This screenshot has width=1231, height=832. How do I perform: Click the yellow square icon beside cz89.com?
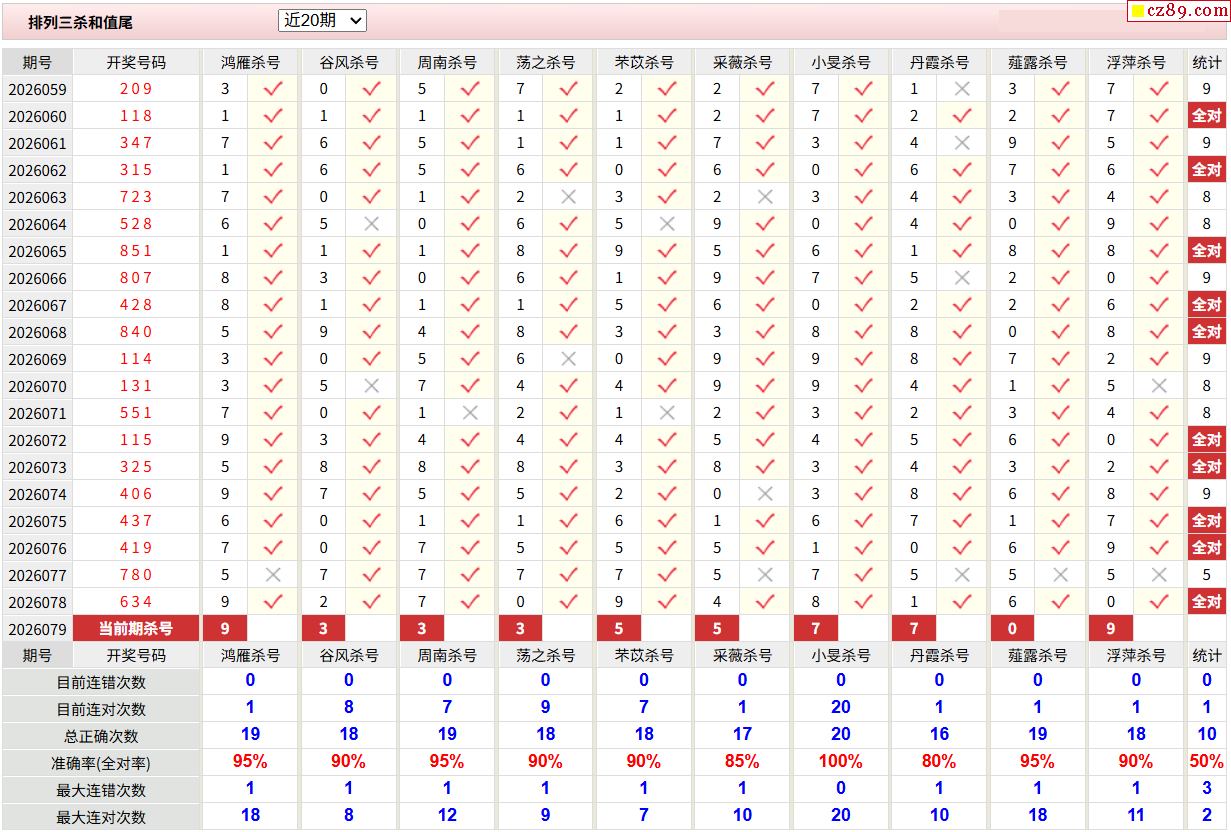click(1138, 12)
